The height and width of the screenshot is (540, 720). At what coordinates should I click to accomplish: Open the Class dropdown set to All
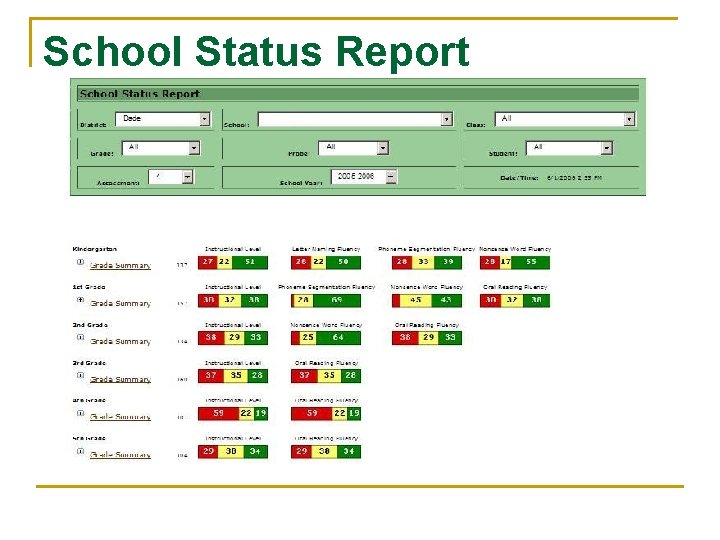565,119
